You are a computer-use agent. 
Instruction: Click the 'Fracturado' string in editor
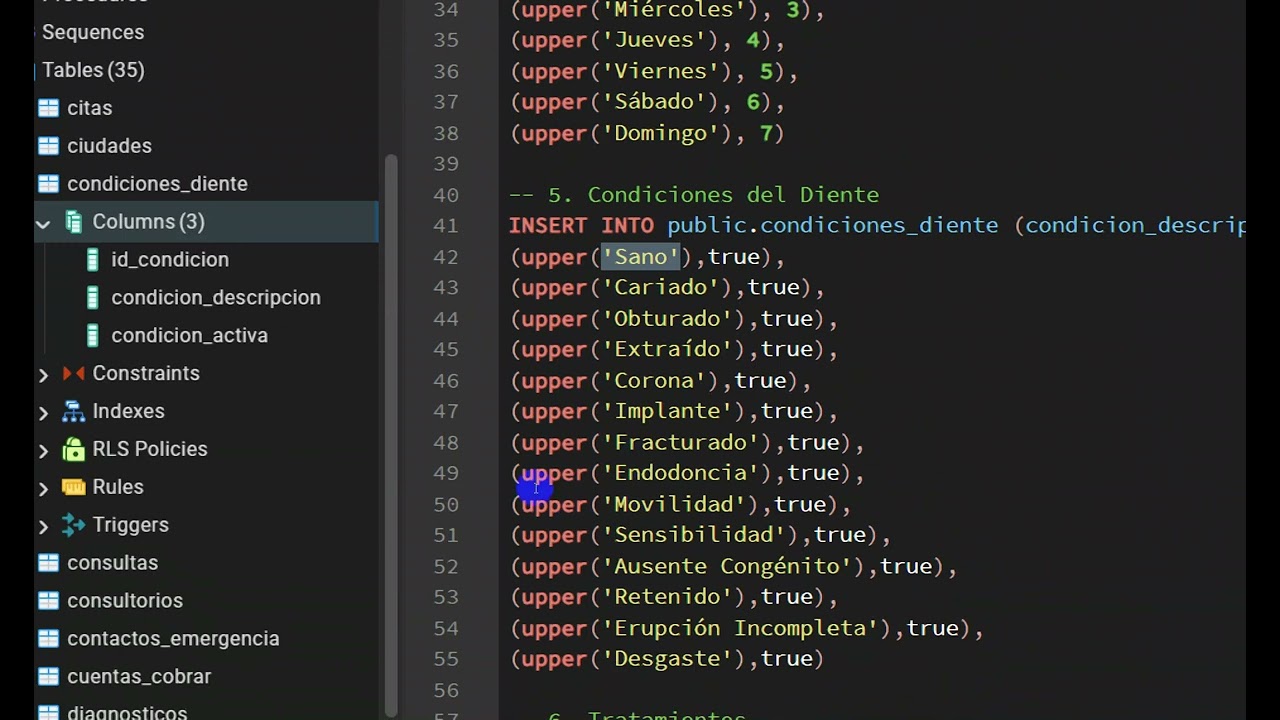pos(680,443)
